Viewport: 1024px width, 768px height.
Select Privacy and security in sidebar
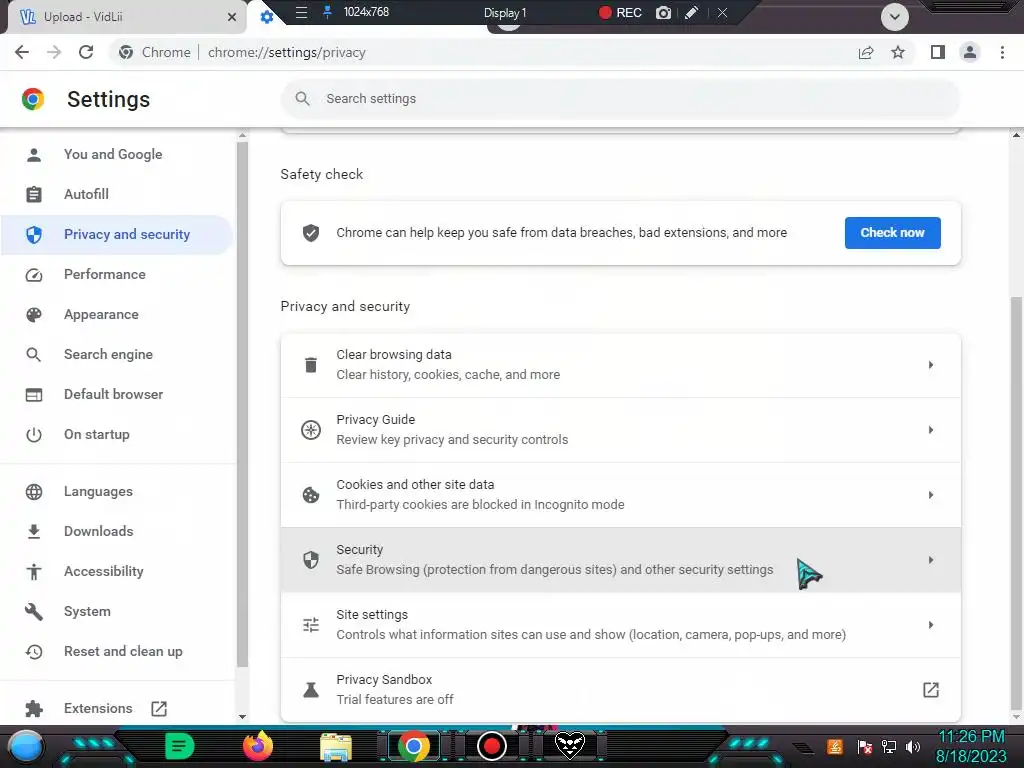point(116,234)
